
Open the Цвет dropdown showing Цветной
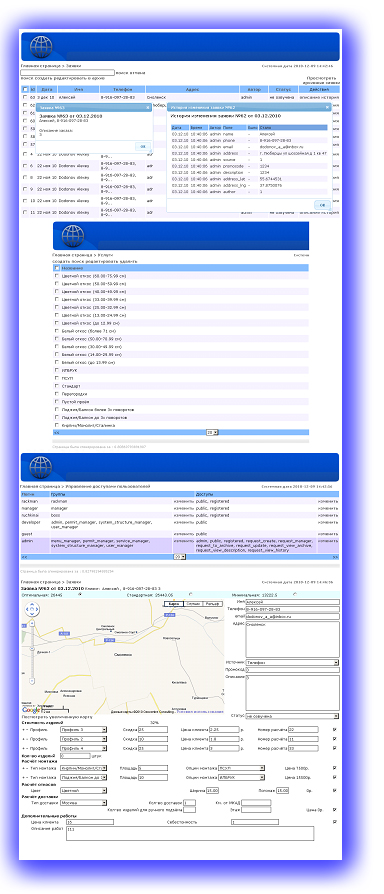pos(85,790)
